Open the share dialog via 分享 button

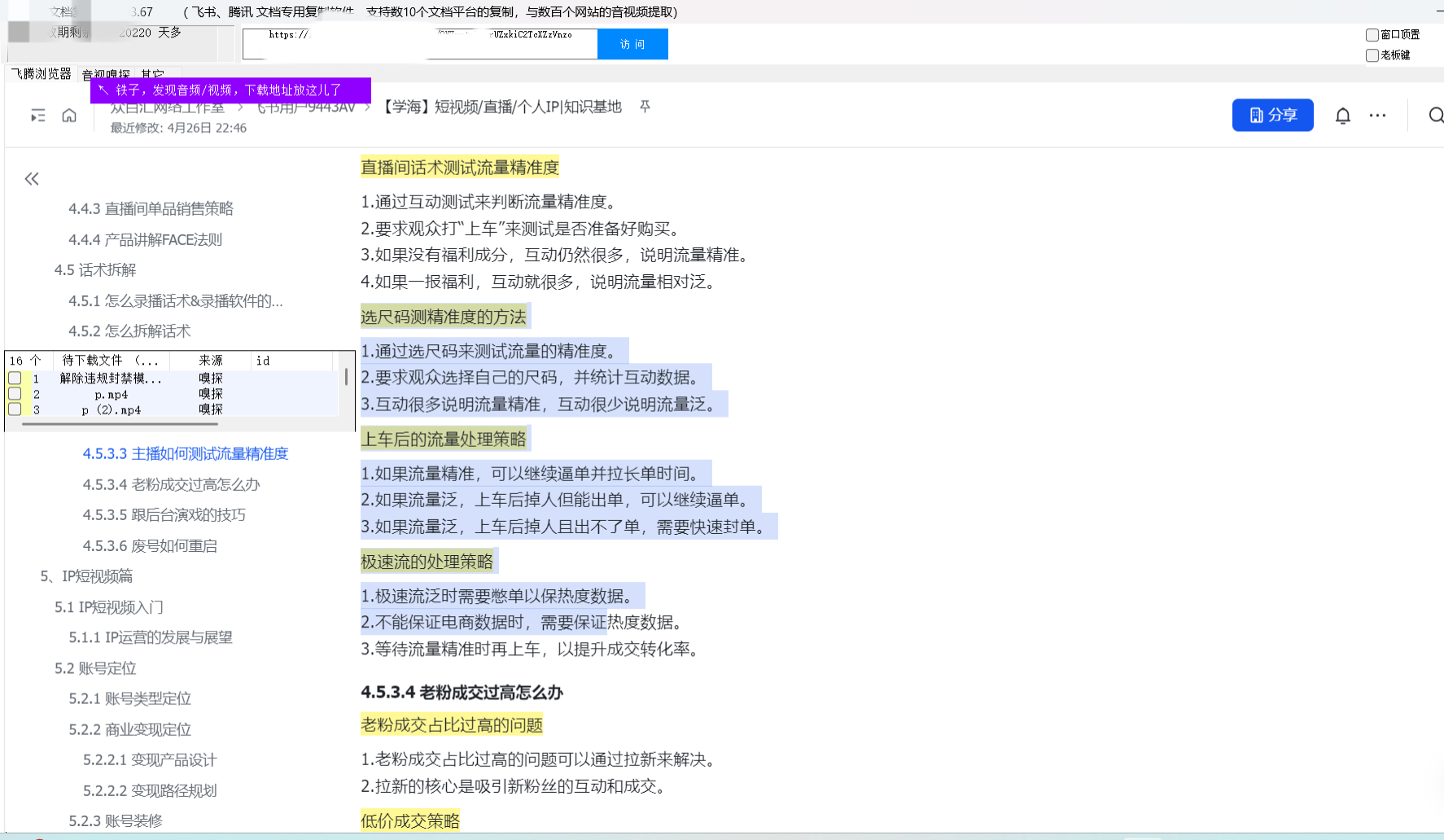click(x=1271, y=115)
